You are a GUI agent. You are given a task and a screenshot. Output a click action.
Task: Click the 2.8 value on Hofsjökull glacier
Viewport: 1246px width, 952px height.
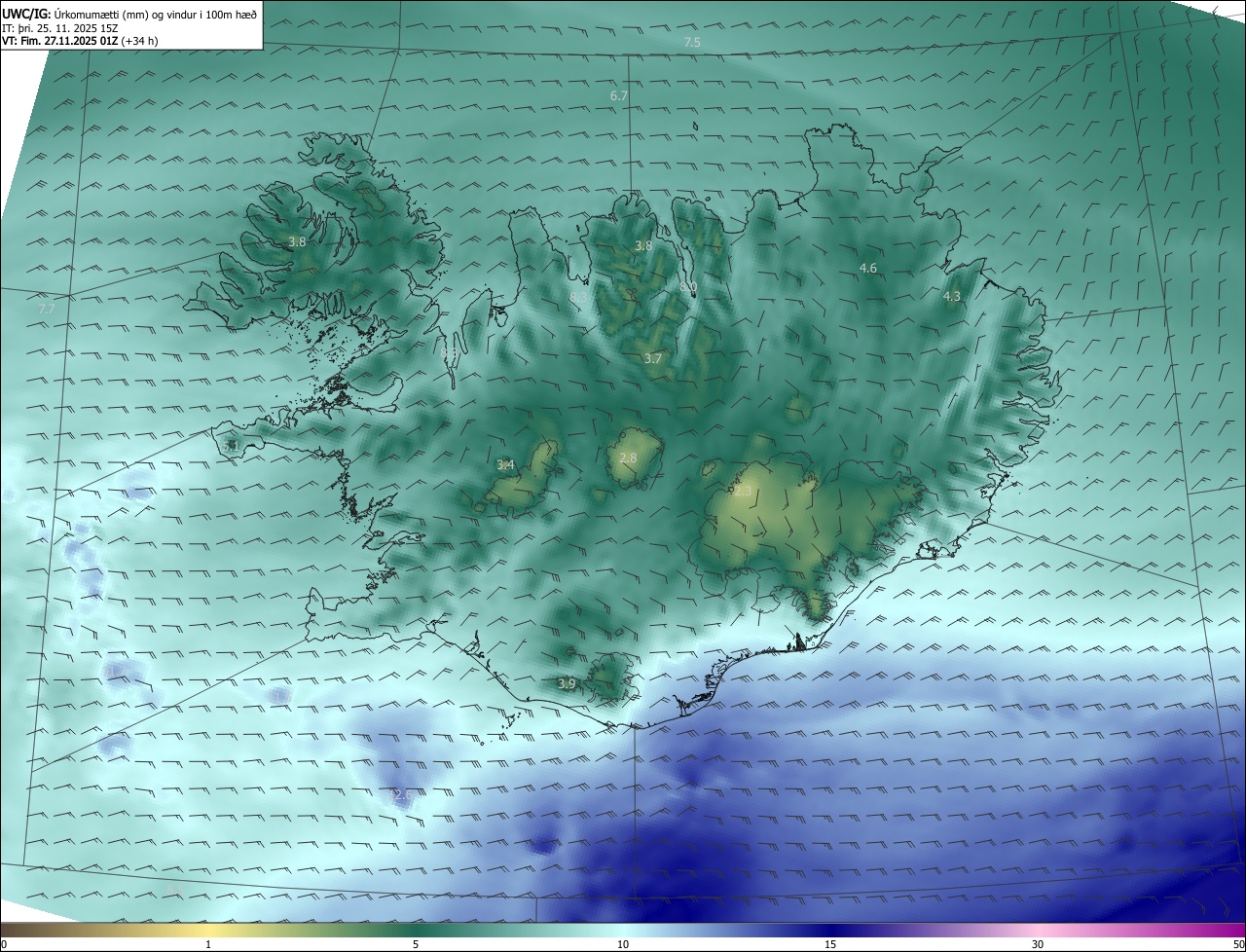coord(628,458)
